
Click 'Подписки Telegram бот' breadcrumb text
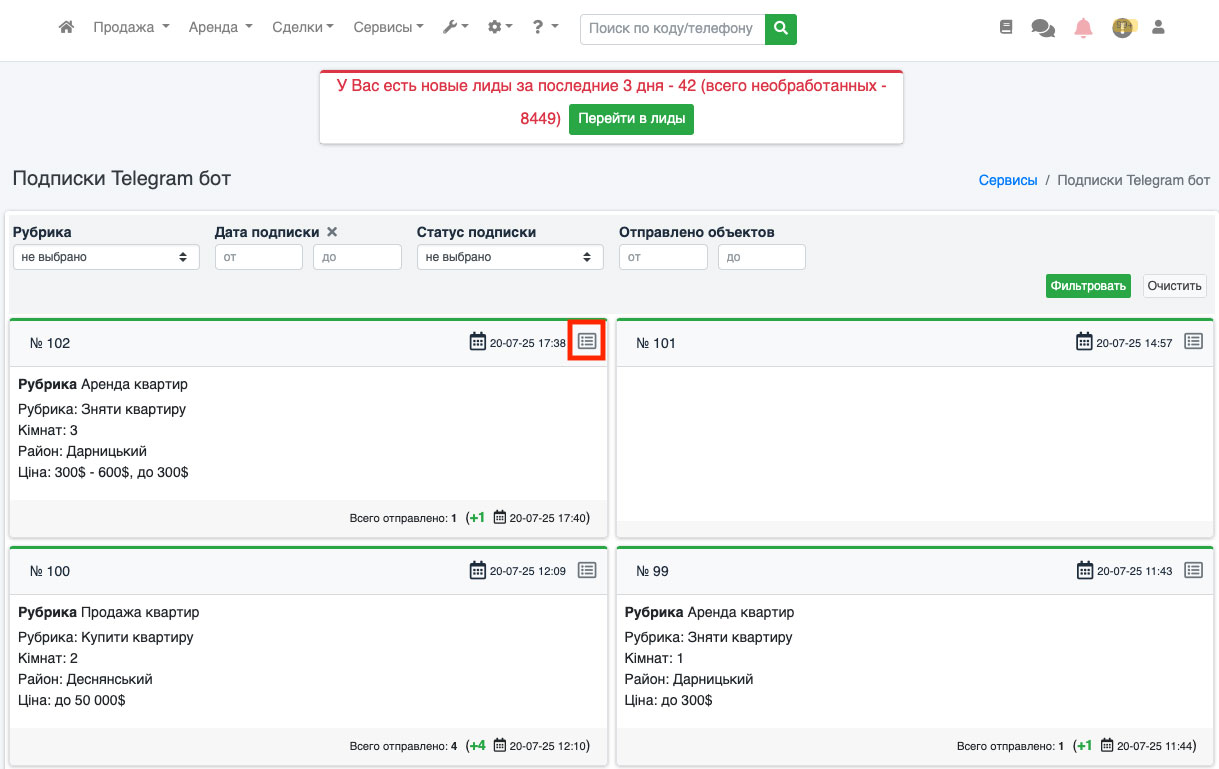pos(1134,181)
